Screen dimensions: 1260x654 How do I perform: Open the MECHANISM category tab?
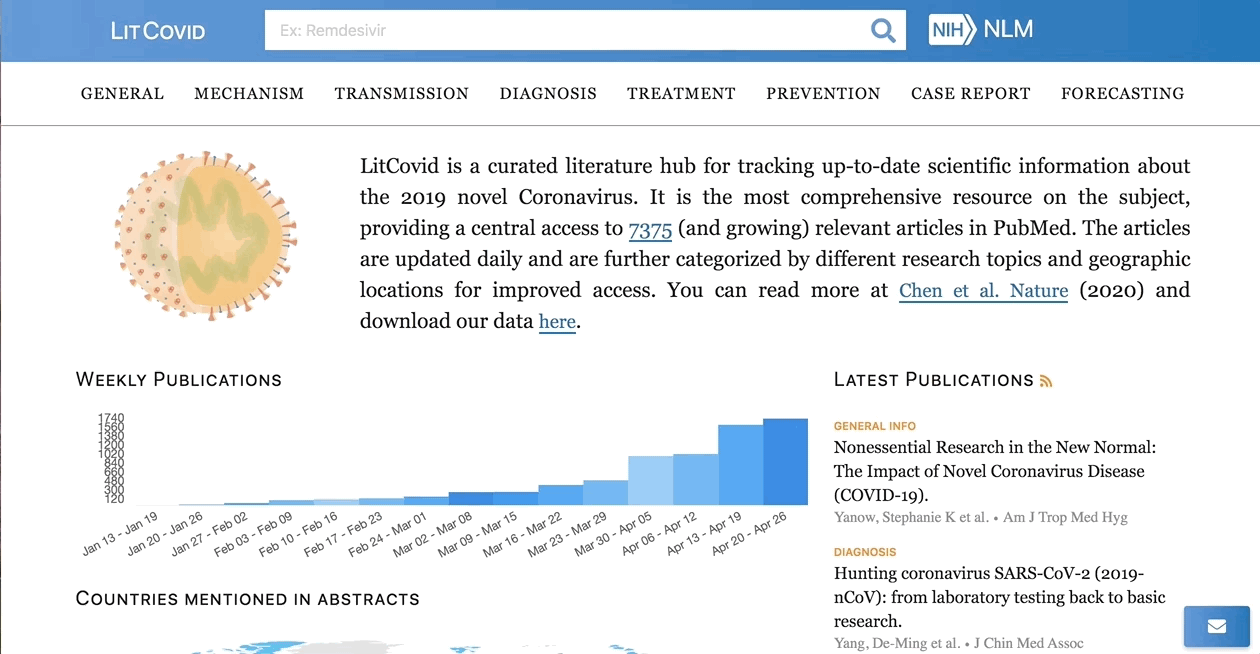tap(249, 93)
